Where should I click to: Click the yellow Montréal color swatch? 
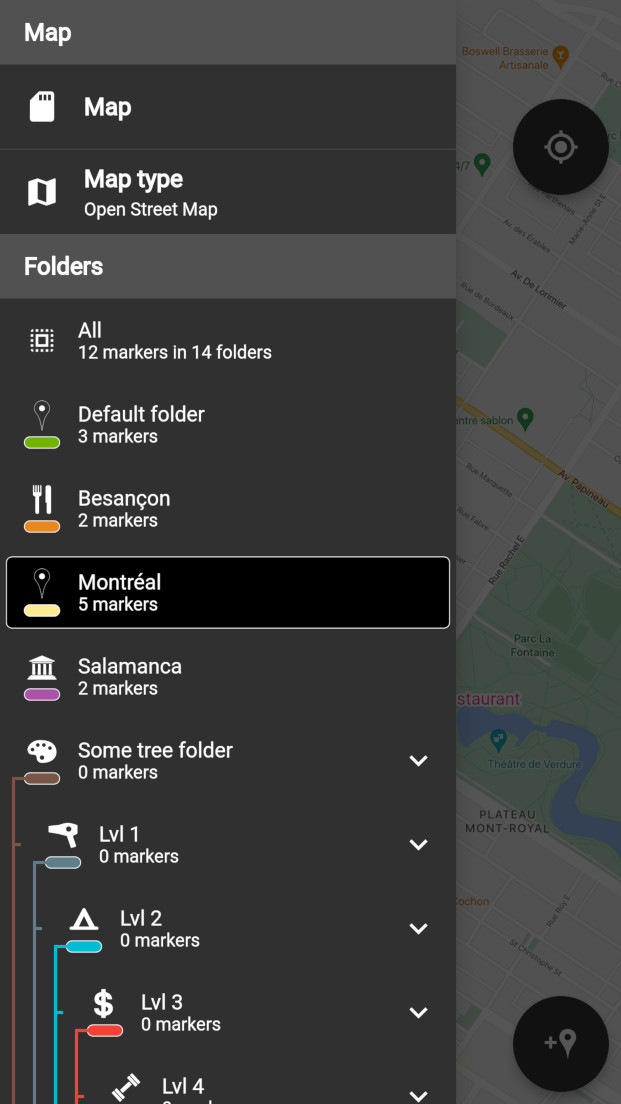coord(42,610)
